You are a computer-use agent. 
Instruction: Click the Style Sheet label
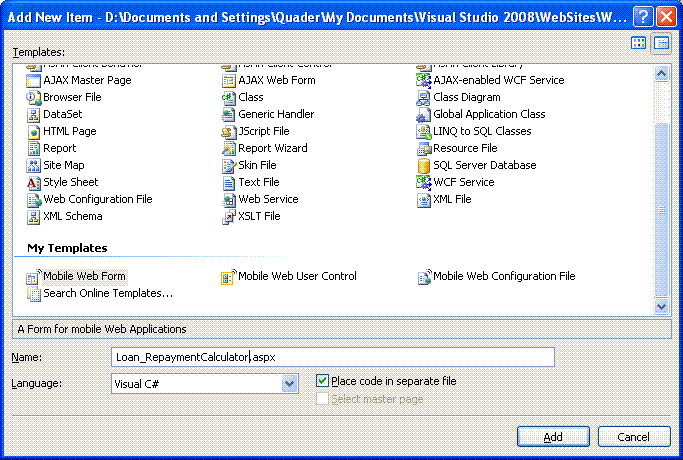coord(71,182)
